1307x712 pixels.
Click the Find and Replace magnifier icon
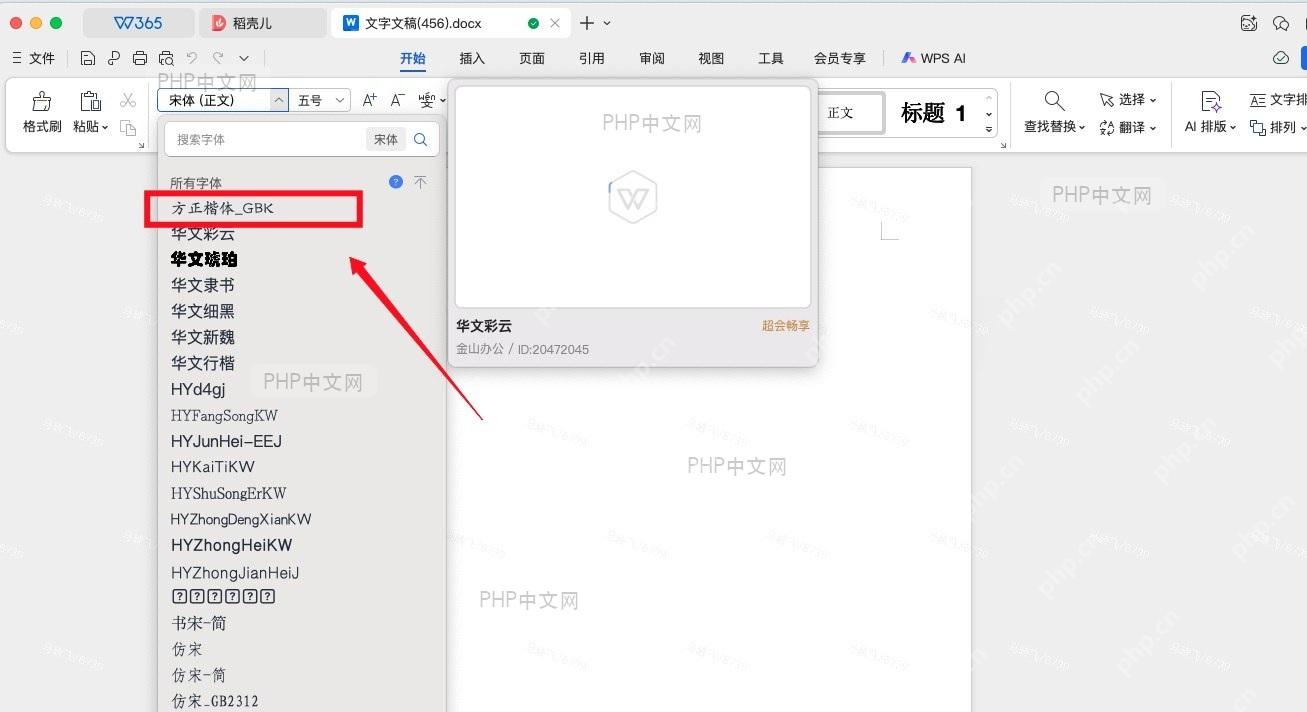[1054, 100]
